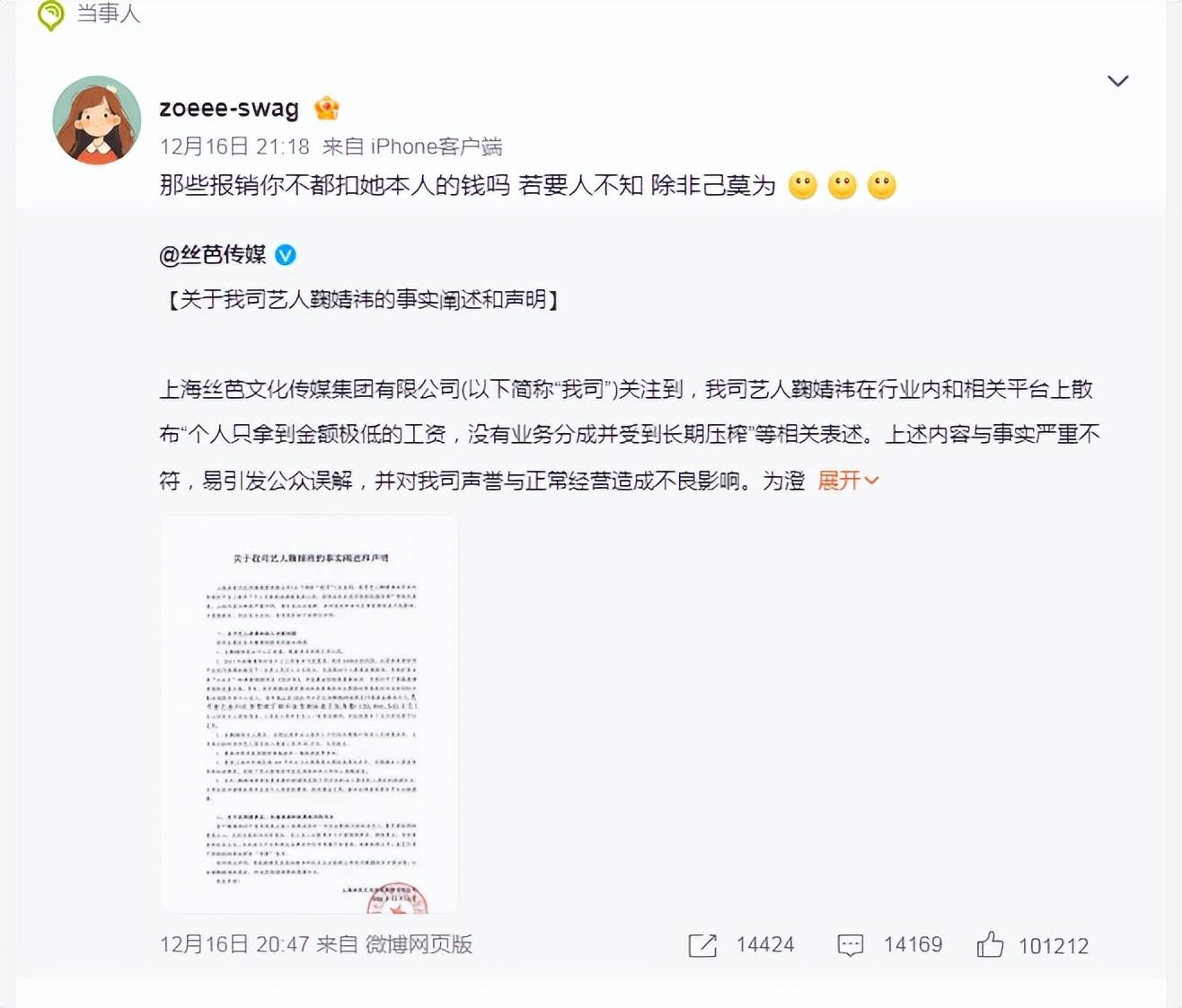Image resolution: width=1182 pixels, height=1008 pixels.
Task: Click the crown badge beside zoeee-swag
Action: 327,109
